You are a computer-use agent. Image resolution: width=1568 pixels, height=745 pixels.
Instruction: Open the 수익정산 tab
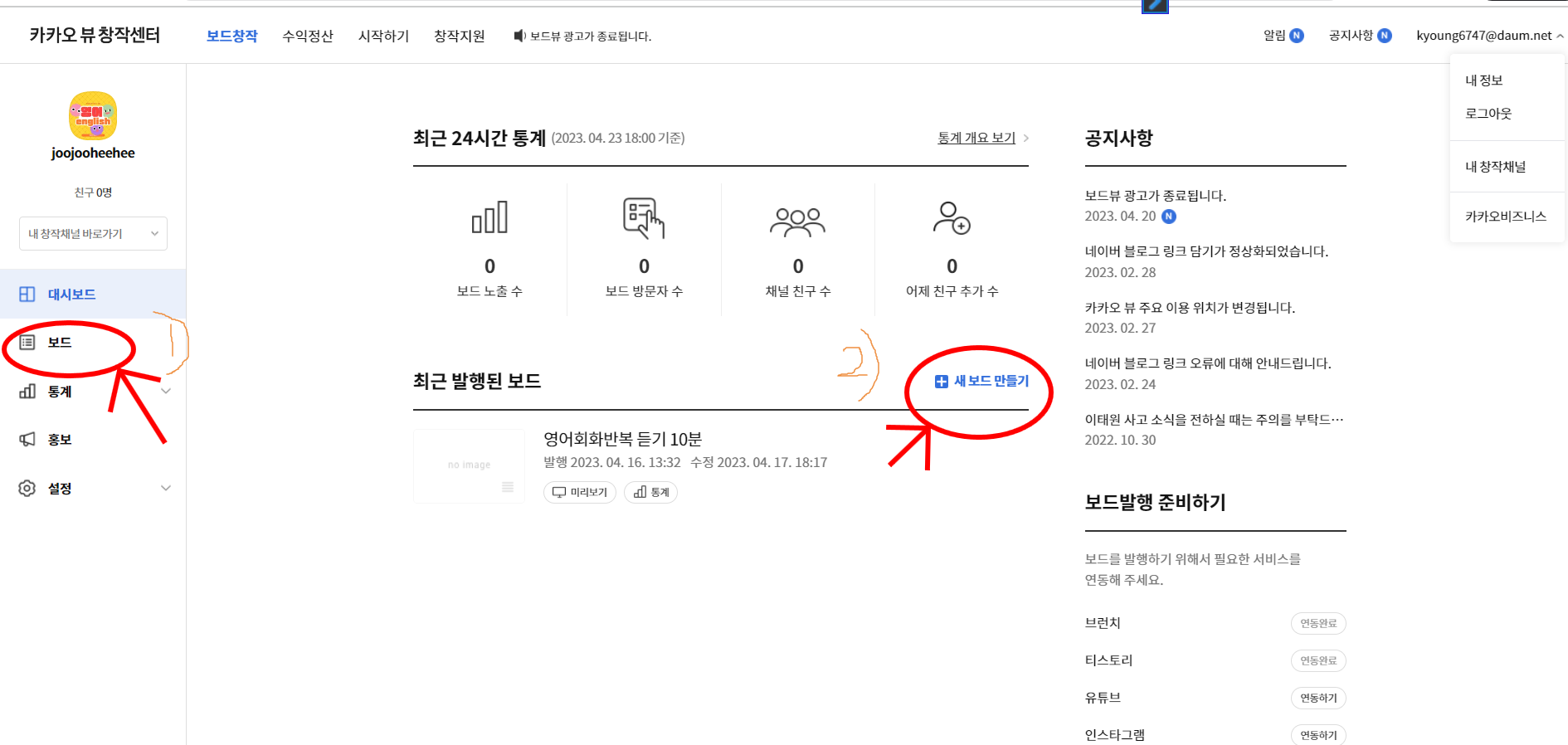tap(308, 36)
